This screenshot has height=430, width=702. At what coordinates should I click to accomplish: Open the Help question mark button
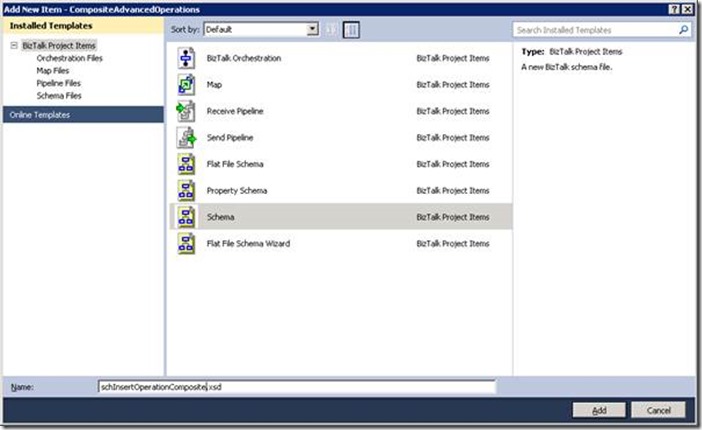(x=674, y=9)
